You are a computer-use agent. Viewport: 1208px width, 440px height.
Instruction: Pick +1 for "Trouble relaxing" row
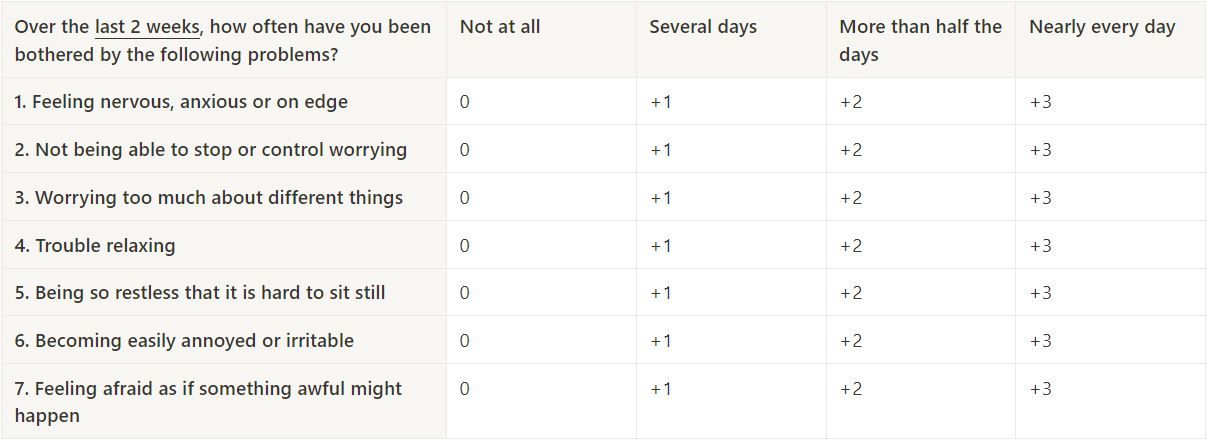click(661, 246)
